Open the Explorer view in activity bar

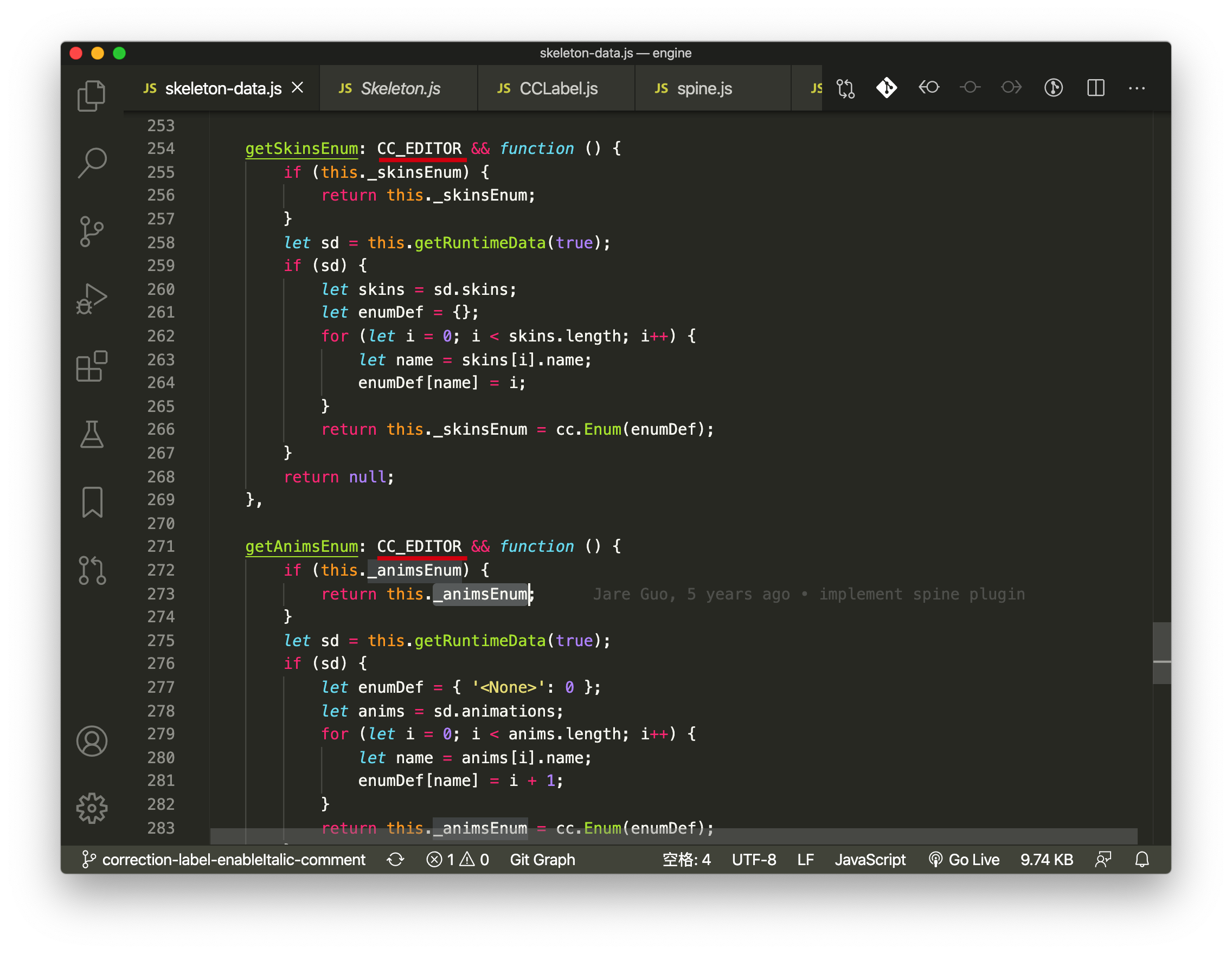[x=92, y=96]
